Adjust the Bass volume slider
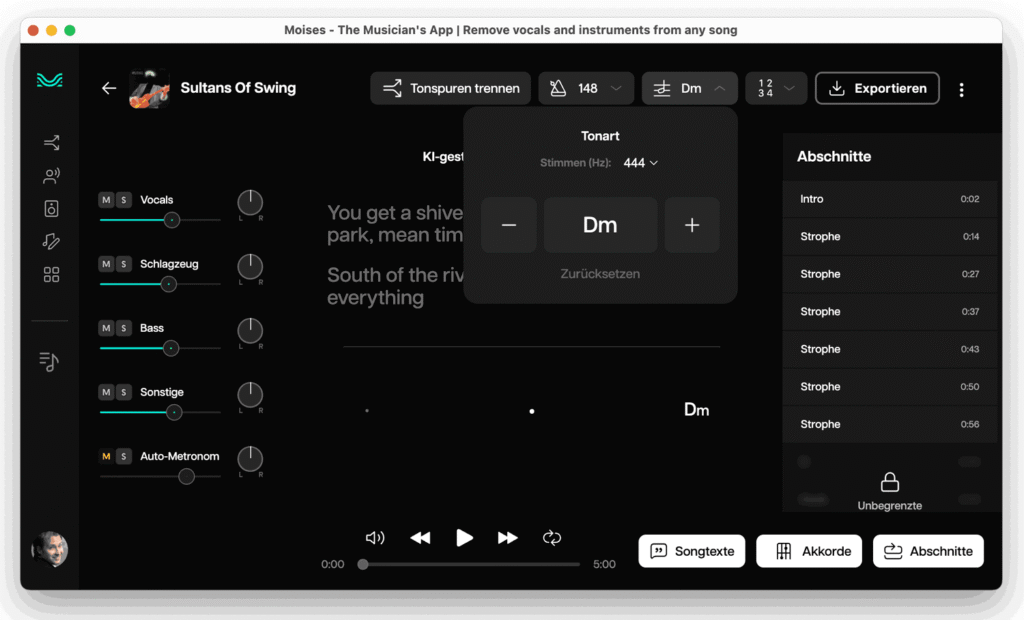 point(160,348)
